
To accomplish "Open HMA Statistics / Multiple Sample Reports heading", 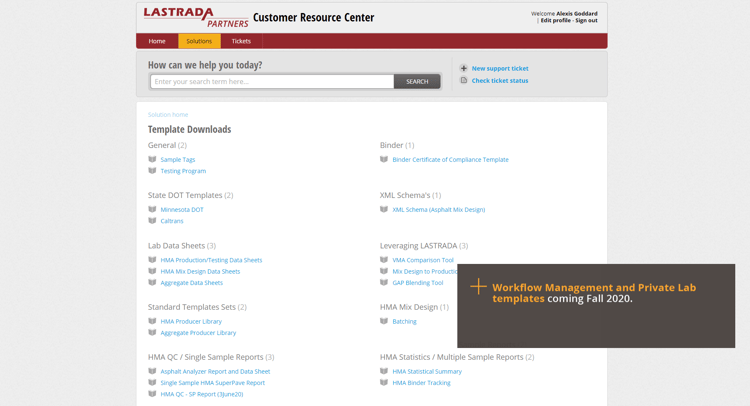I will pyautogui.click(x=457, y=357).
